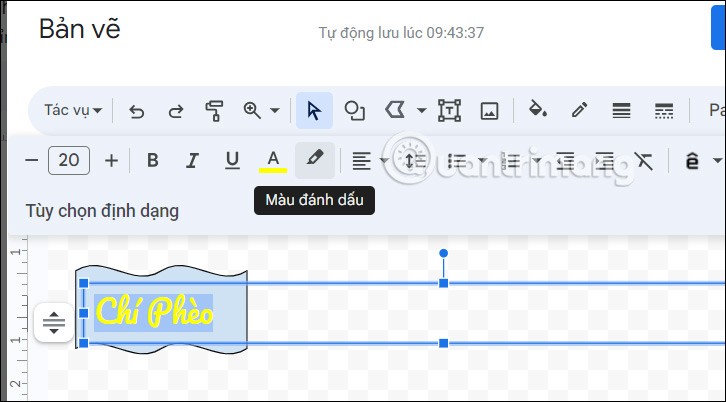Open the fill color paint bucket

tap(537, 110)
